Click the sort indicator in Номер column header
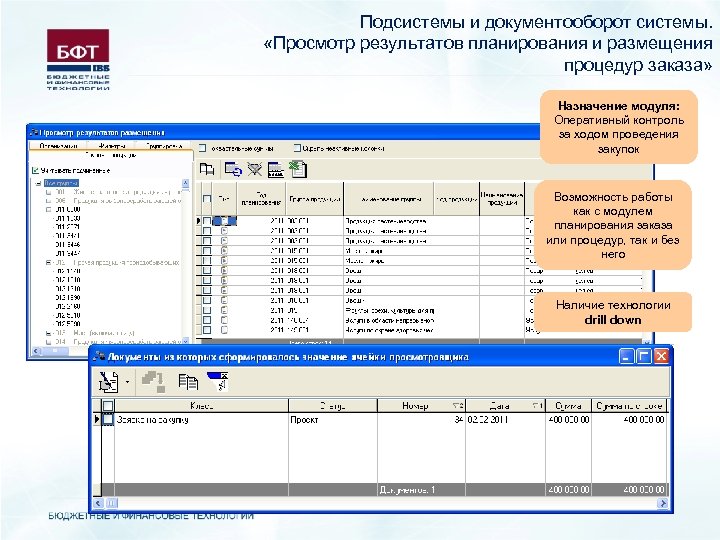This screenshot has height=540, width=720. click(x=458, y=406)
